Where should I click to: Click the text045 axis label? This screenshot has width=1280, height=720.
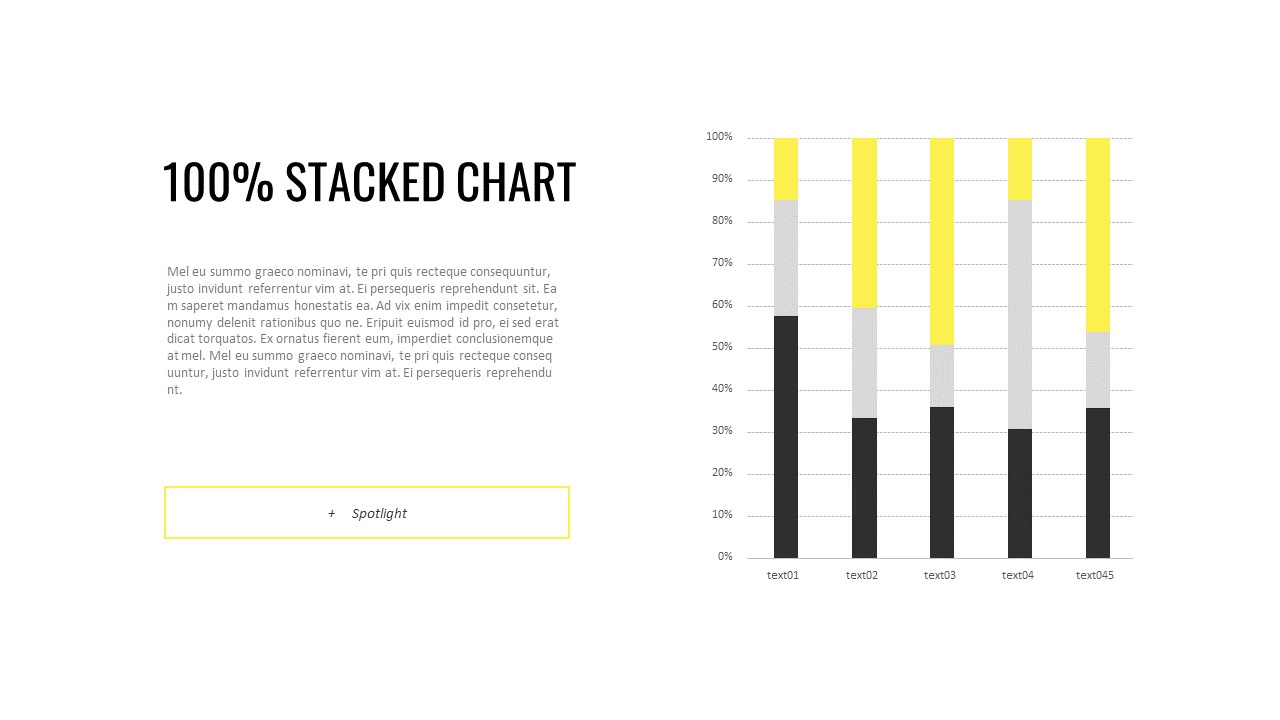point(1095,575)
